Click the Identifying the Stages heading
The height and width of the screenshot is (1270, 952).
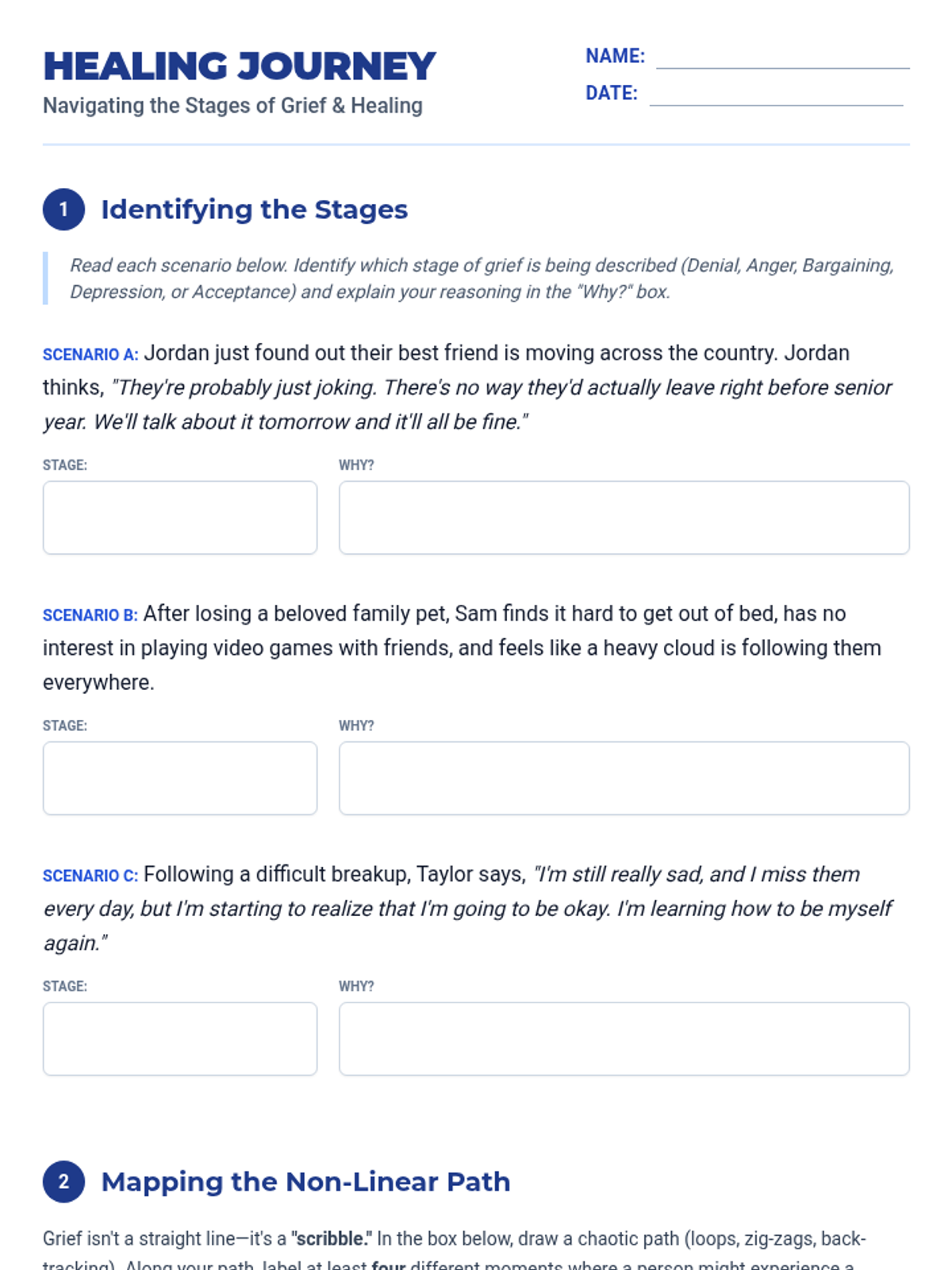(254, 210)
